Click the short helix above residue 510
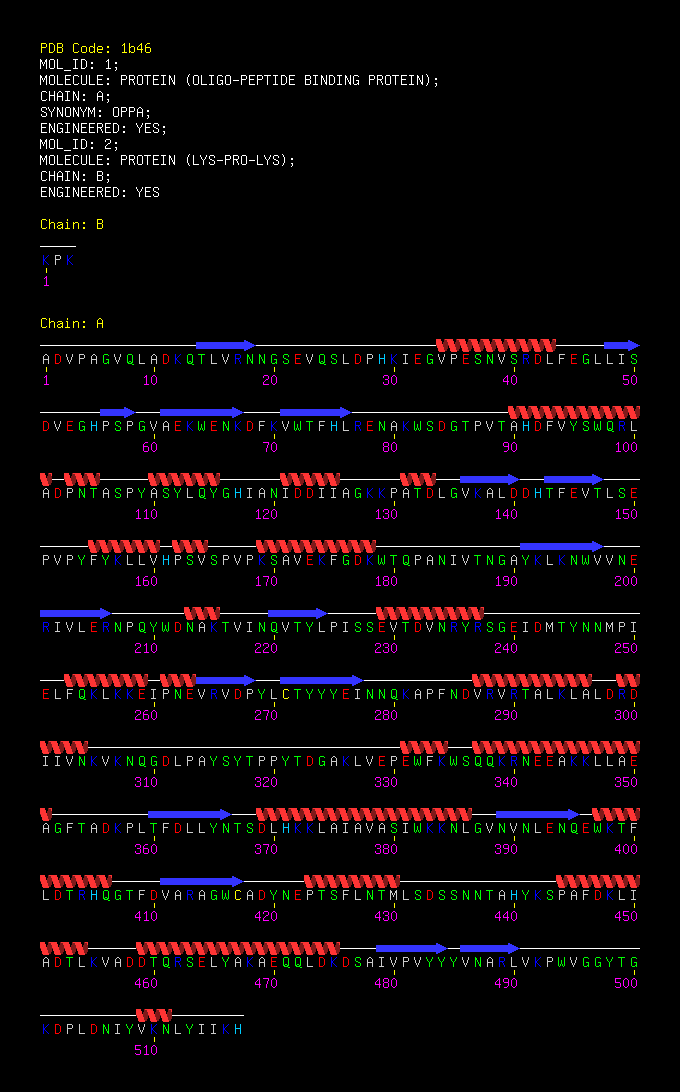The width and height of the screenshot is (680, 1092). pyautogui.click(x=154, y=1015)
